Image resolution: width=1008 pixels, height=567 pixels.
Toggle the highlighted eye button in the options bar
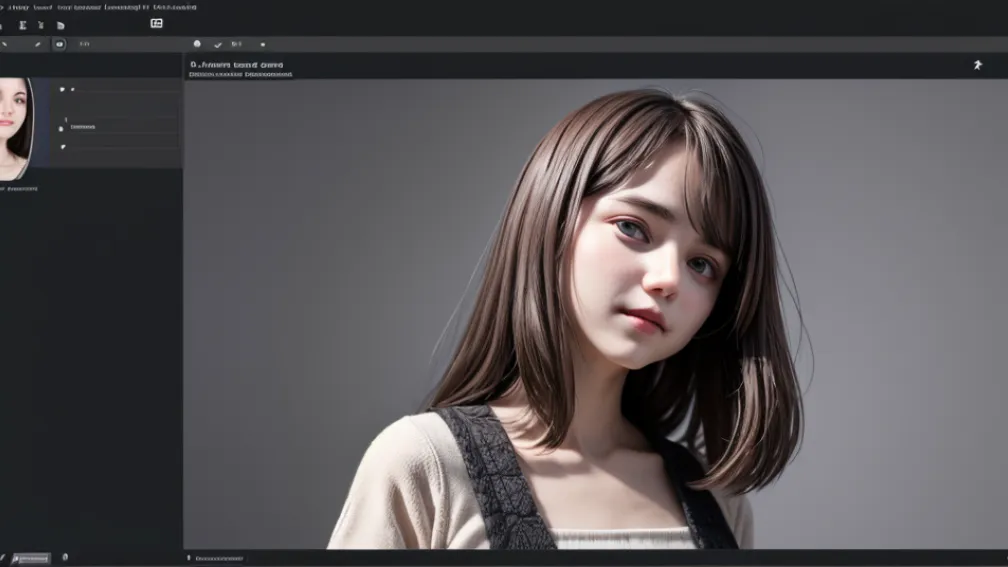pos(59,44)
